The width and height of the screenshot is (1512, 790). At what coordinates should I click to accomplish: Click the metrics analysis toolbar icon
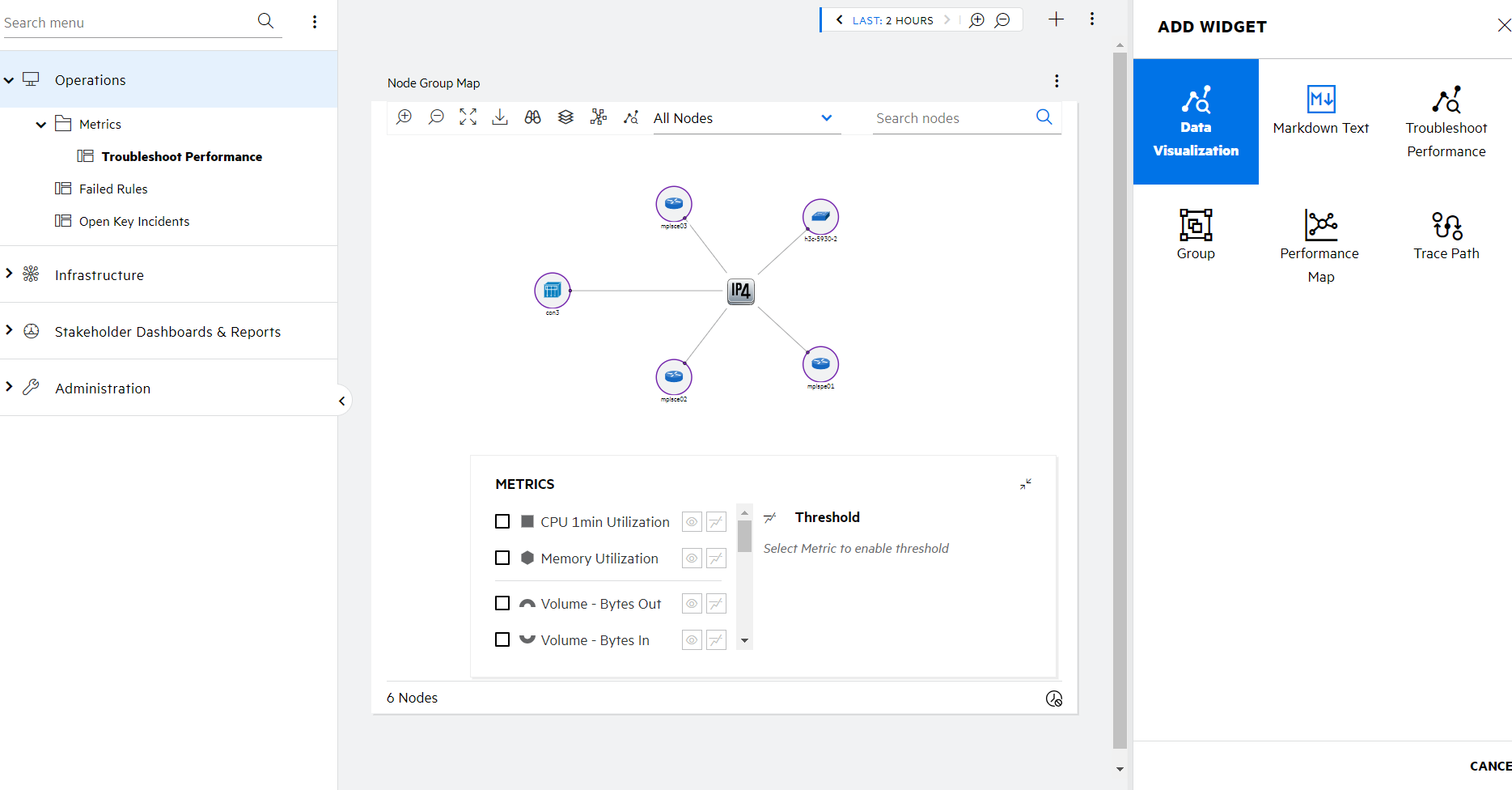pyautogui.click(x=631, y=117)
